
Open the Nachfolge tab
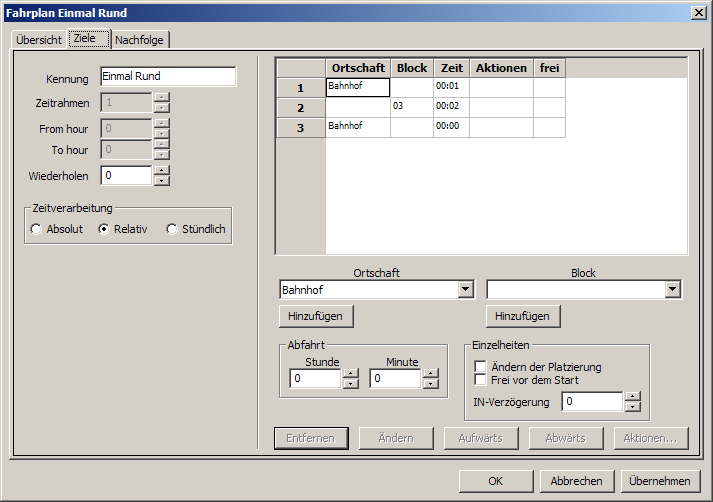pos(140,40)
